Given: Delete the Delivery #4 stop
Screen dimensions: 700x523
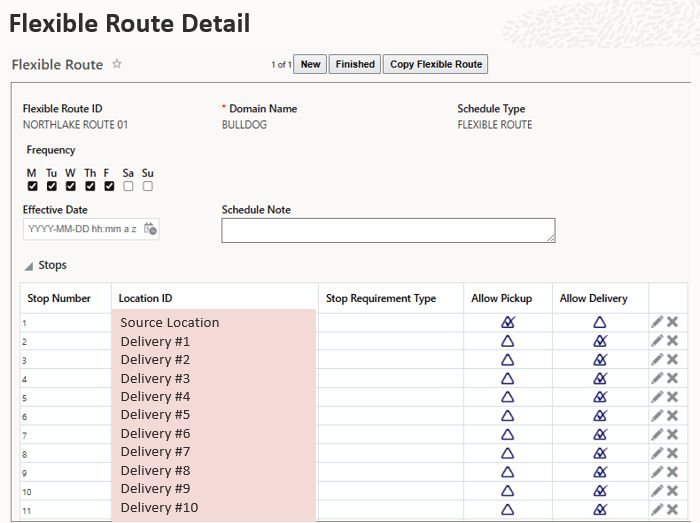Looking at the screenshot, I should coord(672,397).
